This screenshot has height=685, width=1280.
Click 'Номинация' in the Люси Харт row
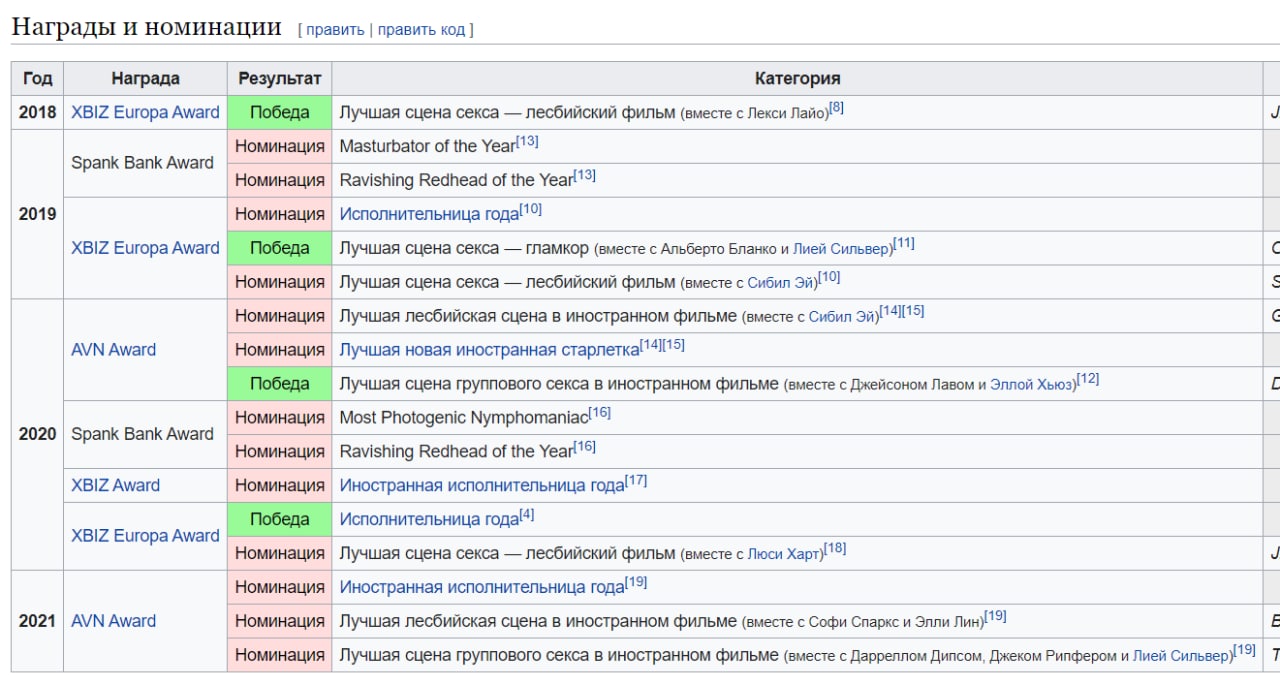click(280, 553)
